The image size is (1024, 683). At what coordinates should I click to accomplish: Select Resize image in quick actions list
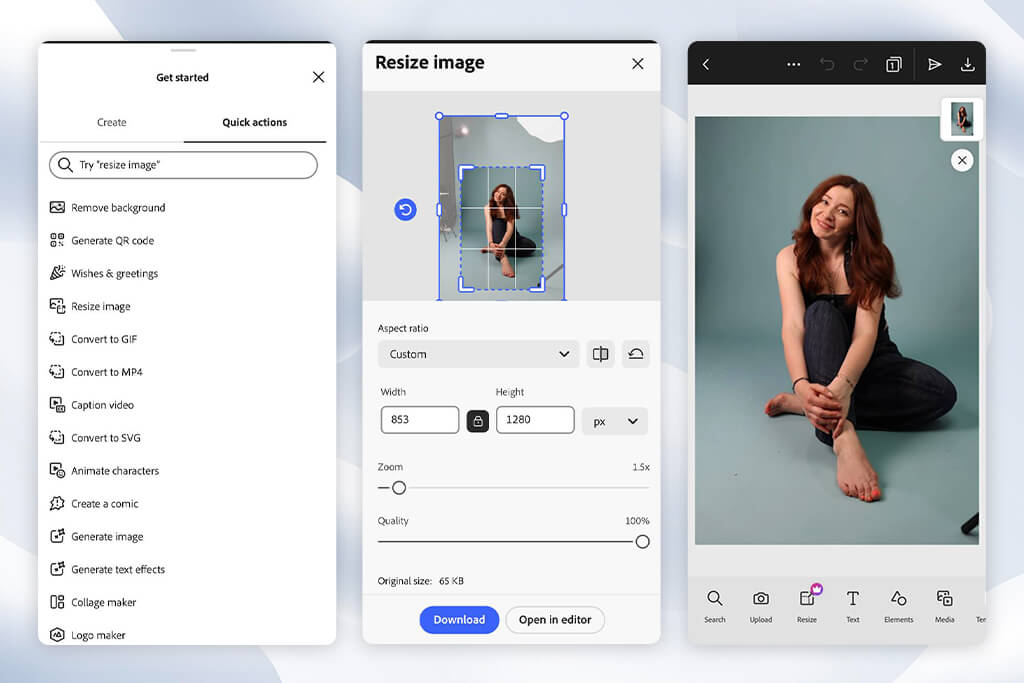click(90, 306)
